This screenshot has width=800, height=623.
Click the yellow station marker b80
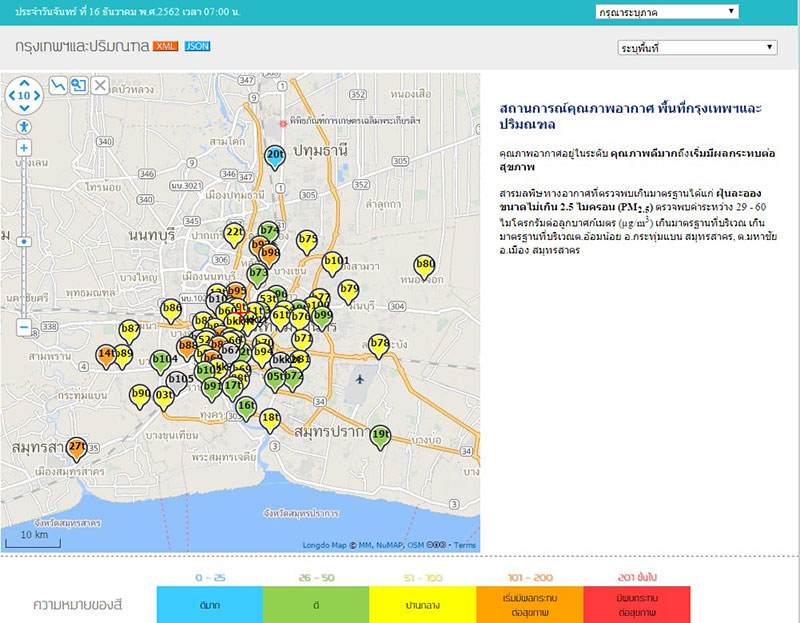(x=425, y=265)
